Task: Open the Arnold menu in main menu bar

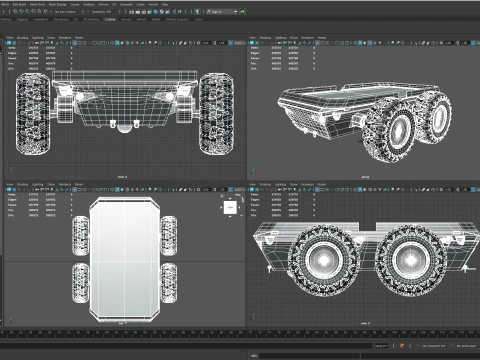Action: pyautogui.click(x=153, y=5)
